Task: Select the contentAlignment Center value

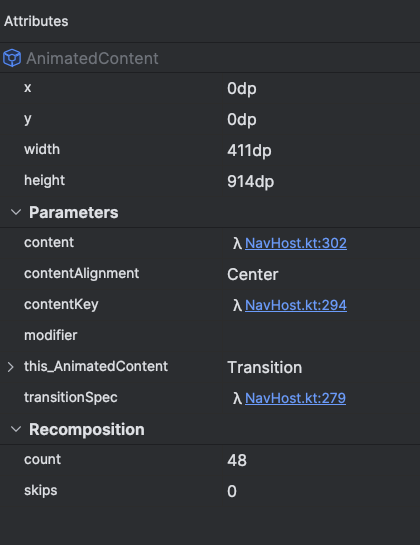Action: point(253,275)
